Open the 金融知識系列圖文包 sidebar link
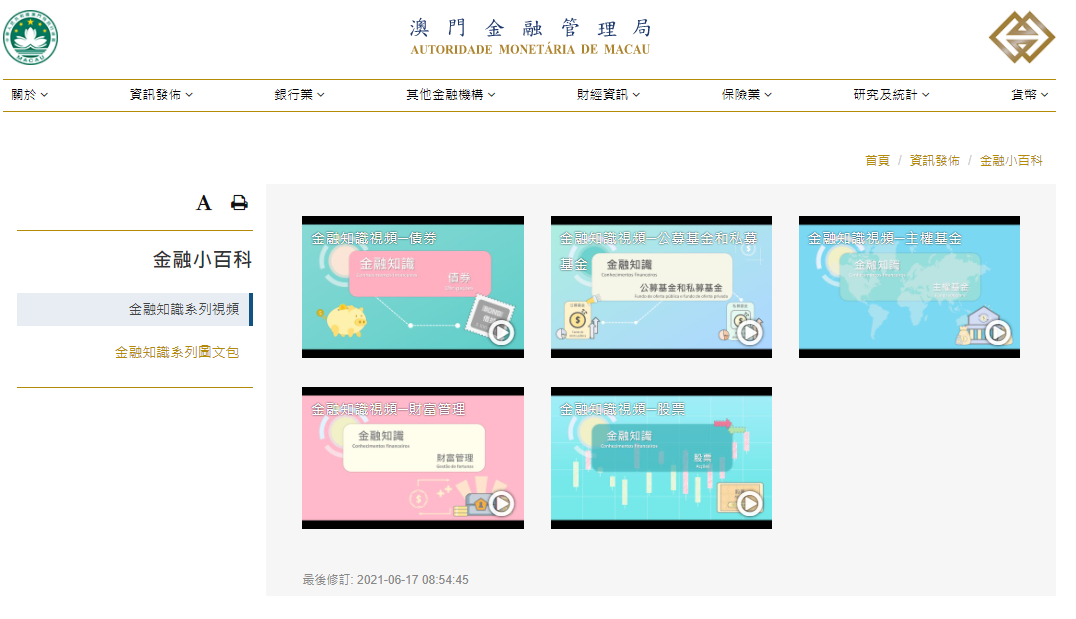Image resolution: width=1076 pixels, height=619 pixels. pos(177,352)
